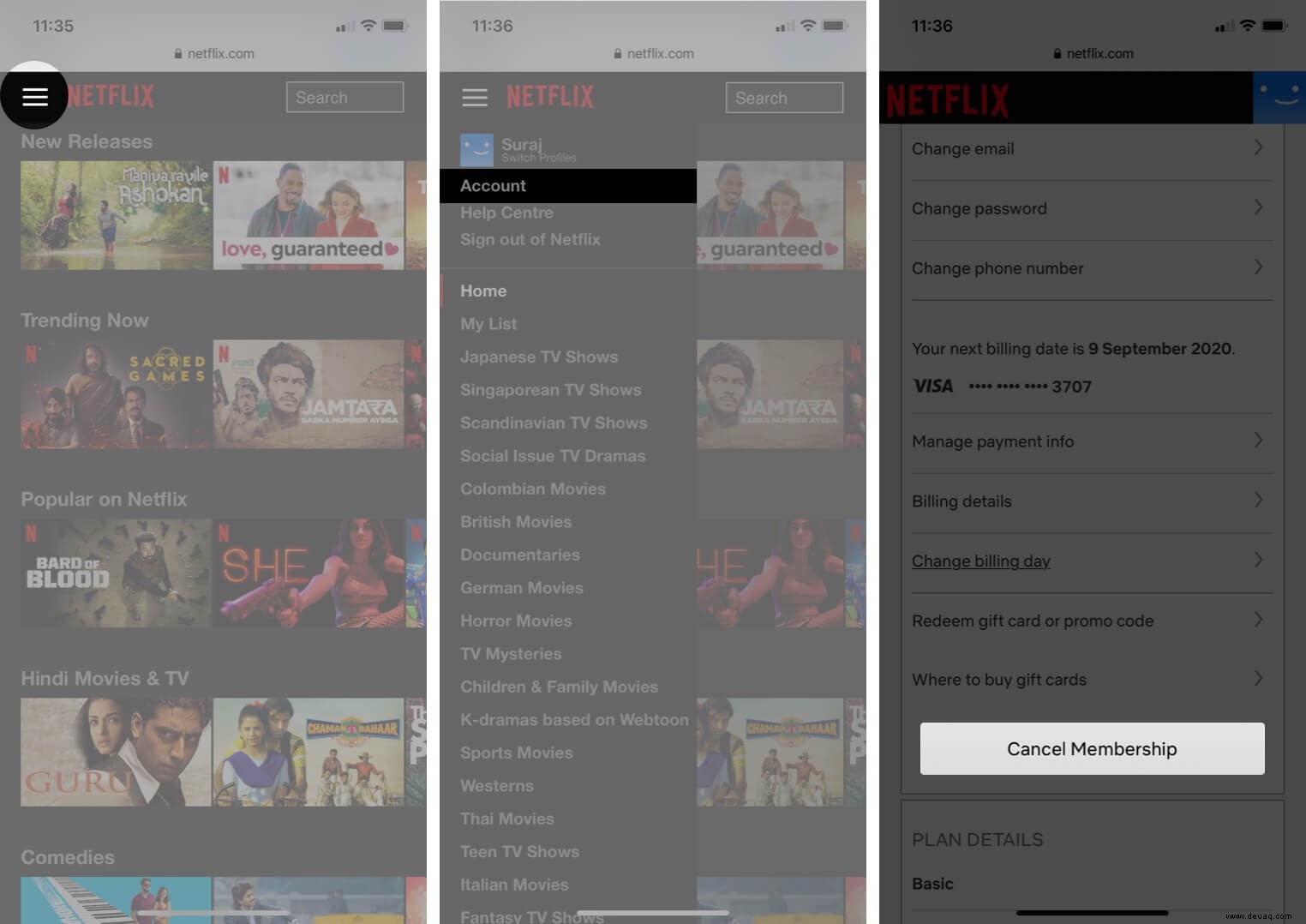Screen dimensions: 1306x924
Task: Select Japanese TV Shows category
Action: point(539,357)
